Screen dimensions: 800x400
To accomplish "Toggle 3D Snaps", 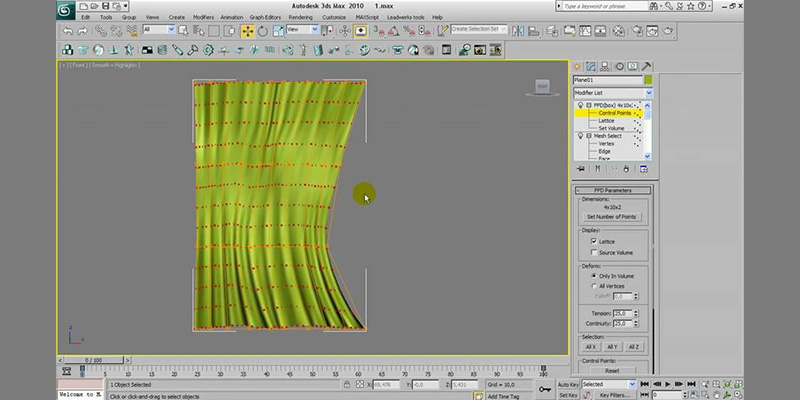I will [379, 31].
